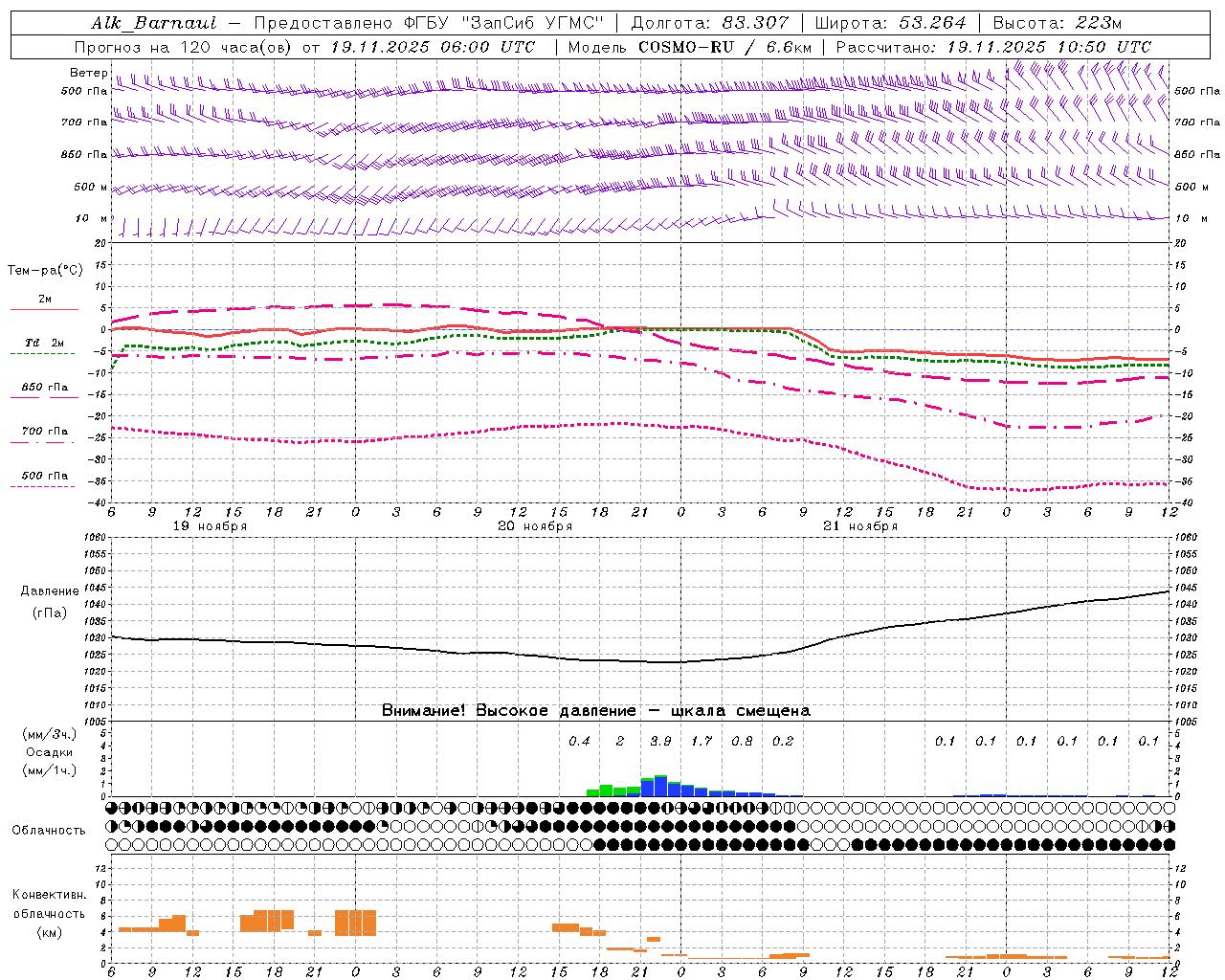Click the 3.9 precipitation total value
The width and height of the screenshot is (1225, 980).
click(x=660, y=742)
